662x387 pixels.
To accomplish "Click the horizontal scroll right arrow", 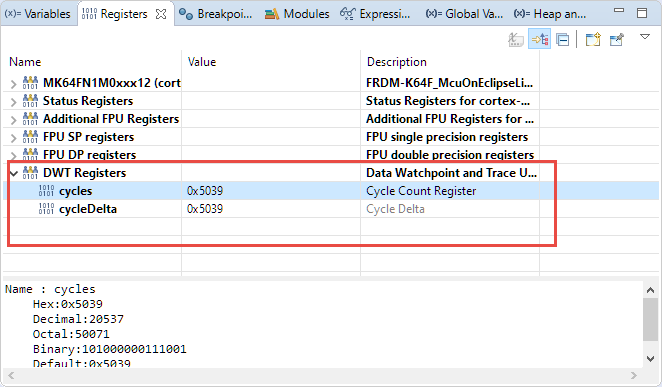I will pos(633,375).
